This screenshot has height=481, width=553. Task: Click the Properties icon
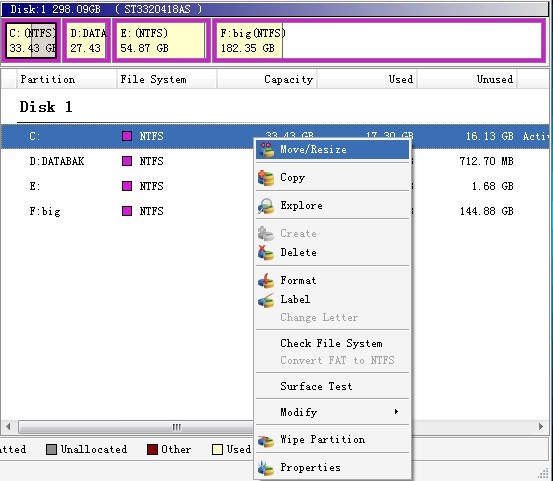pyautogui.click(x=266, y=468)
